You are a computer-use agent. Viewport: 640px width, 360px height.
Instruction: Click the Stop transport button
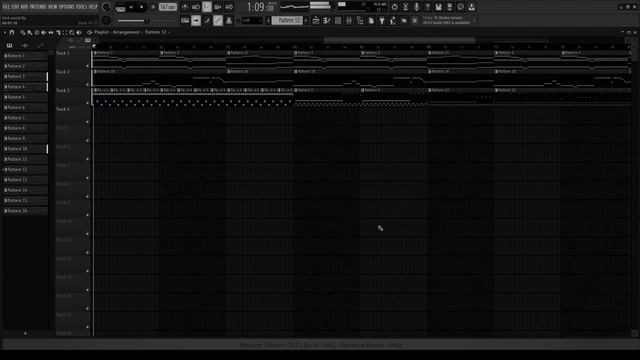[142, 7]
